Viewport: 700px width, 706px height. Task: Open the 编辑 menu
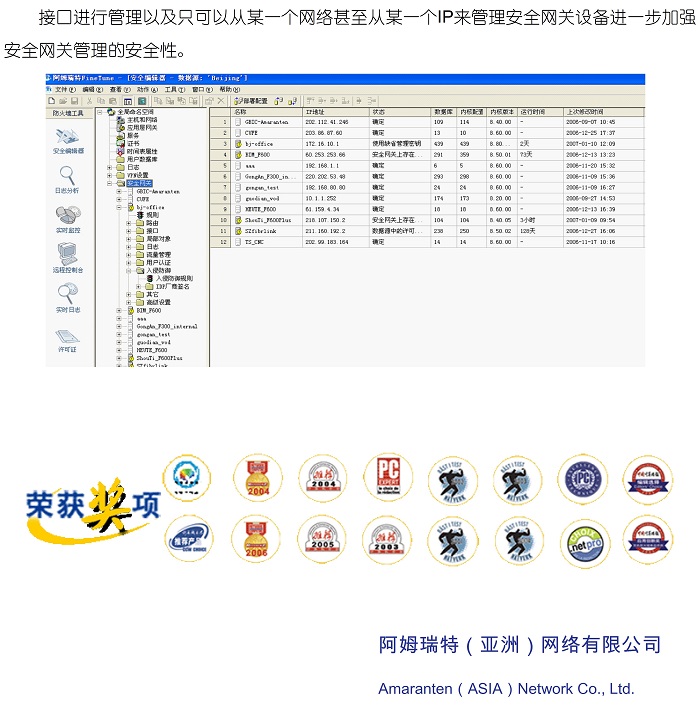tap(93, 90)
